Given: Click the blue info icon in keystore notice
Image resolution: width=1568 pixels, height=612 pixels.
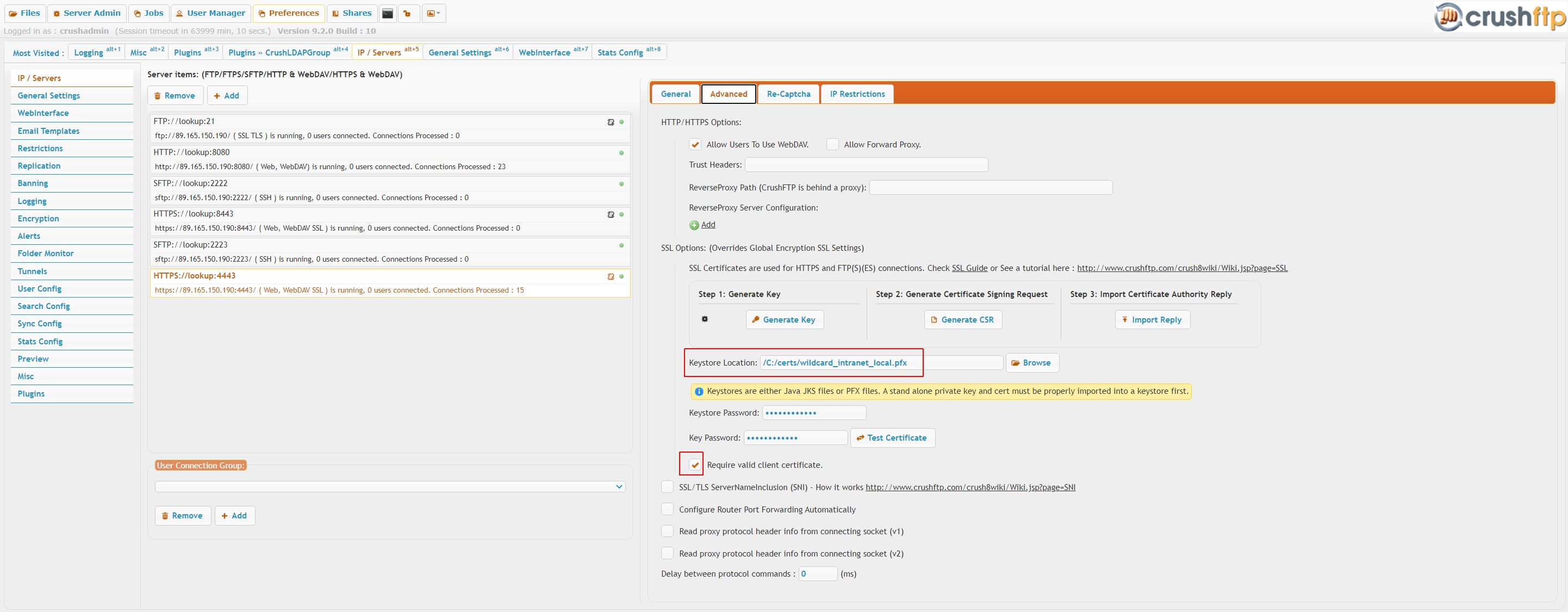Looking at the screenshot, I should 699,392.
